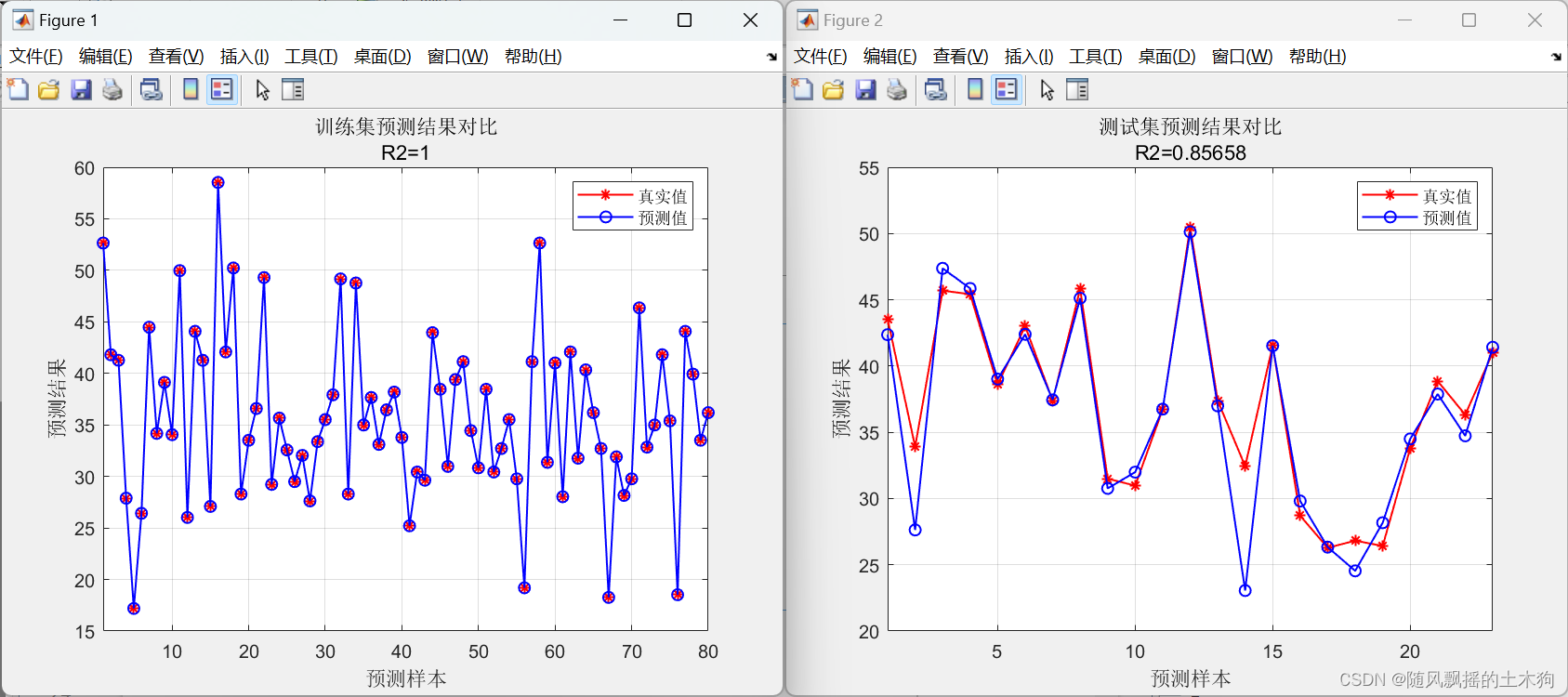Screen dimensions: 1568x697
Task: Toggle Insert Legend in Figure 2 toolbar
Action: pyautogui.click(x=1006, y=89)
